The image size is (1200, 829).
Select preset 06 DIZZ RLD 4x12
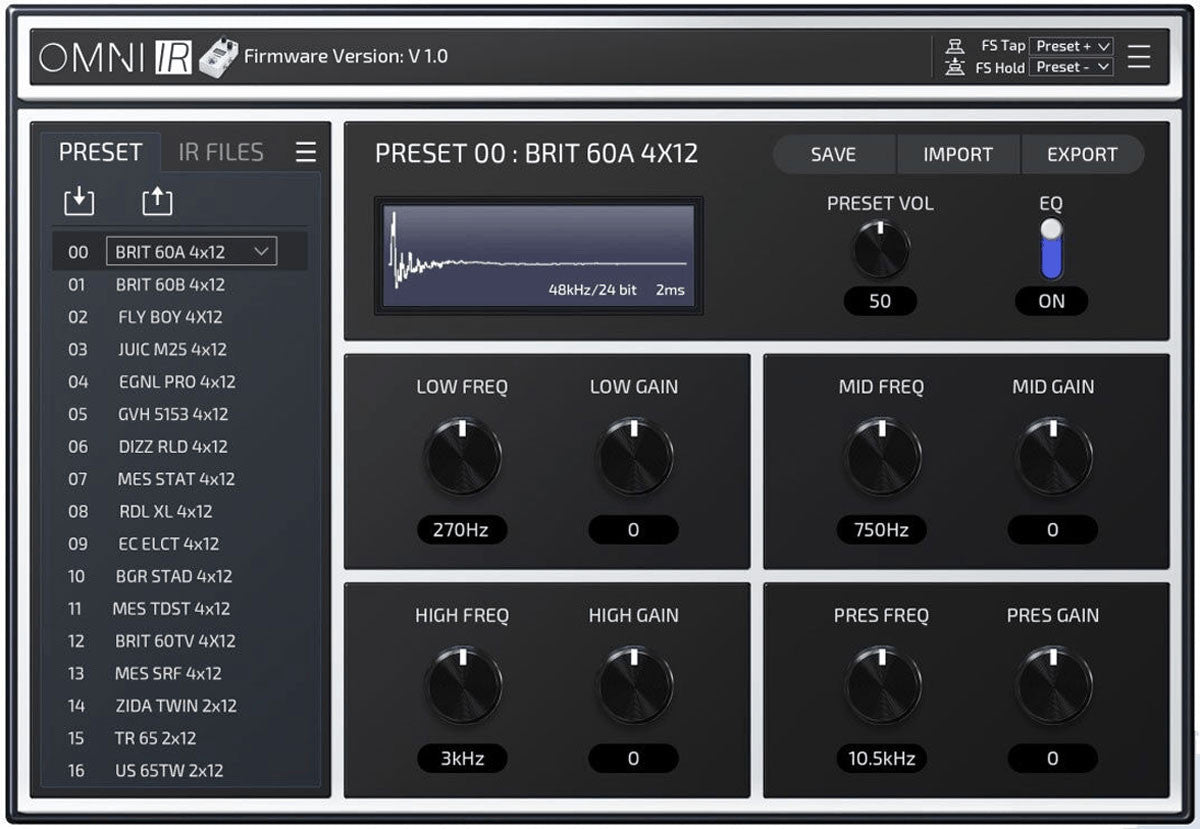180,447
